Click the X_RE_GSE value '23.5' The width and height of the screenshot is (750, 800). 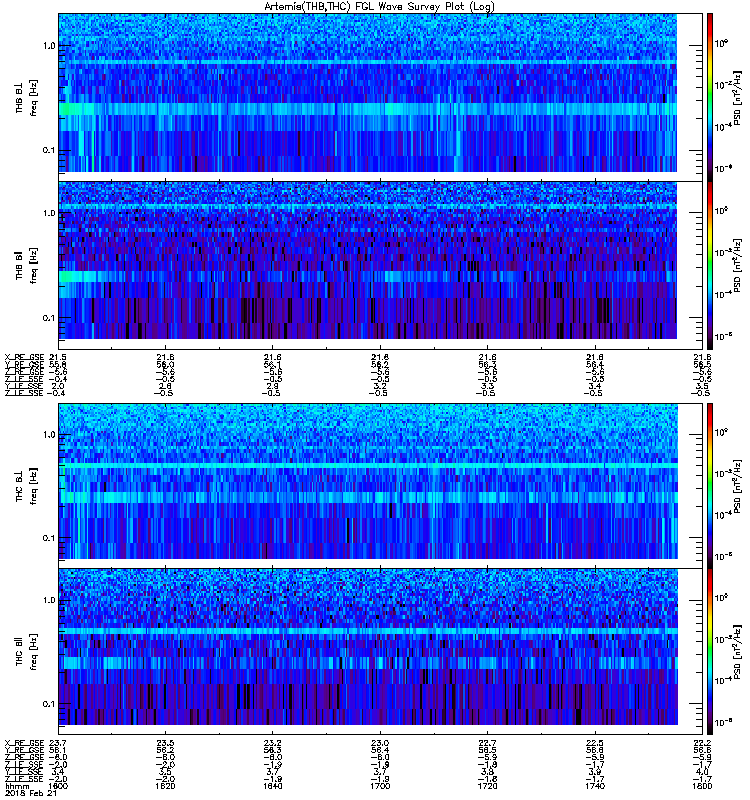pyautogui.click(x=165, y=743)
